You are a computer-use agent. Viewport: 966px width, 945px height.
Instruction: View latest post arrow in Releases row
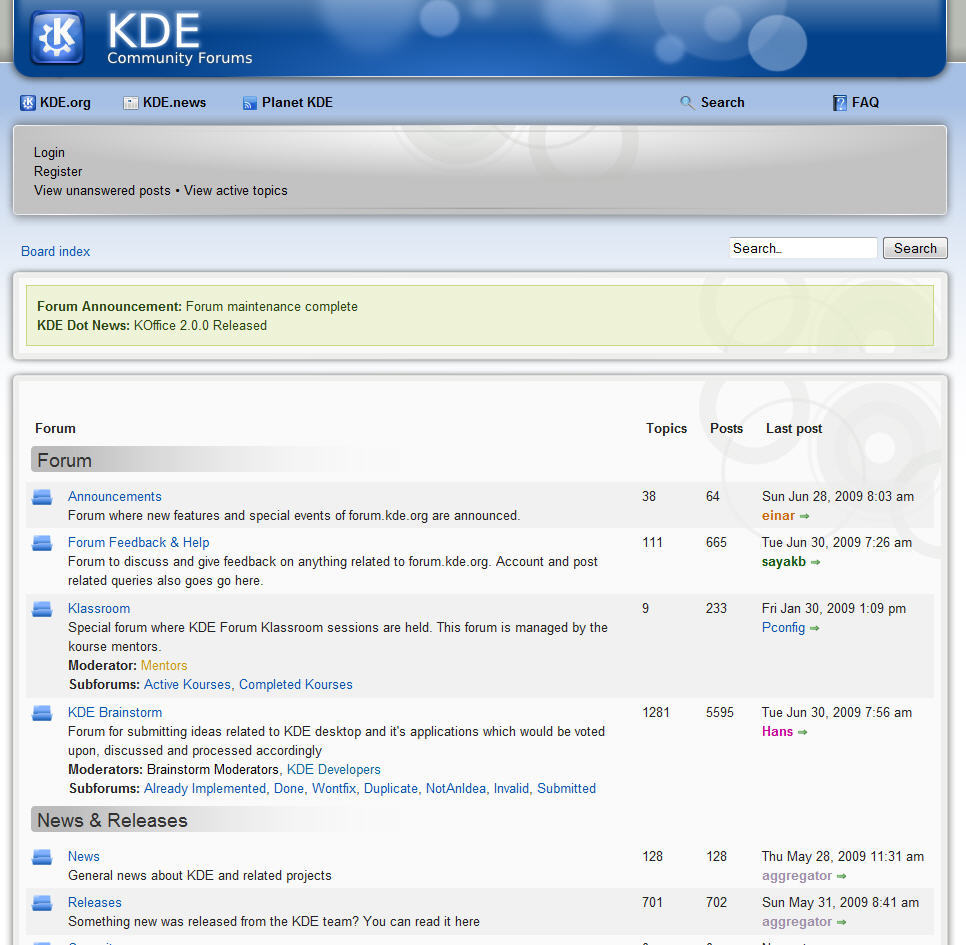(842, 923)
